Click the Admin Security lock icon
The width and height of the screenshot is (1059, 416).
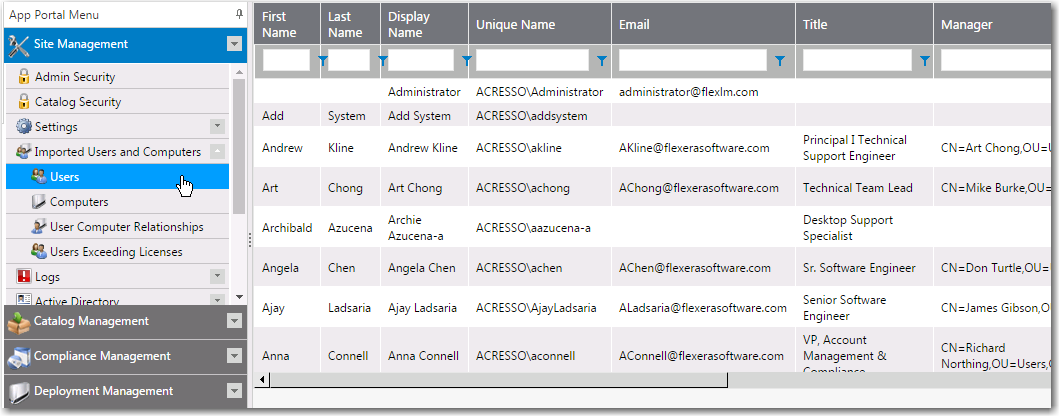click(24, 77)
